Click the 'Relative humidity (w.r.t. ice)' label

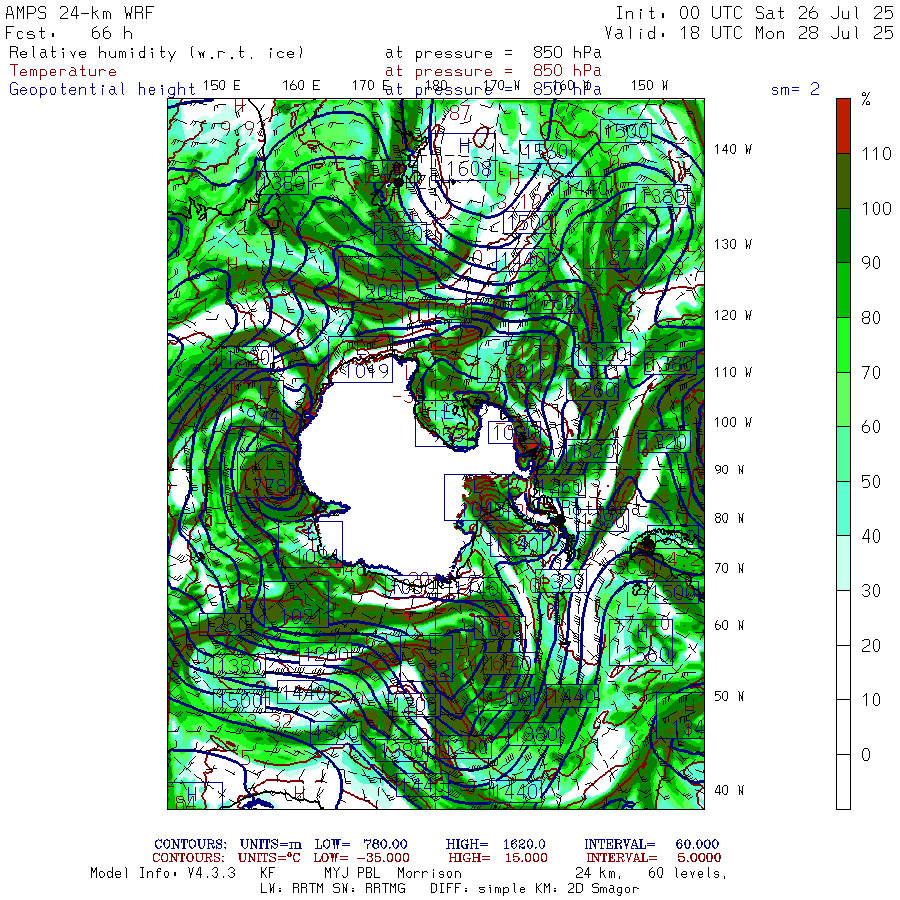click(x=156, y=53)
